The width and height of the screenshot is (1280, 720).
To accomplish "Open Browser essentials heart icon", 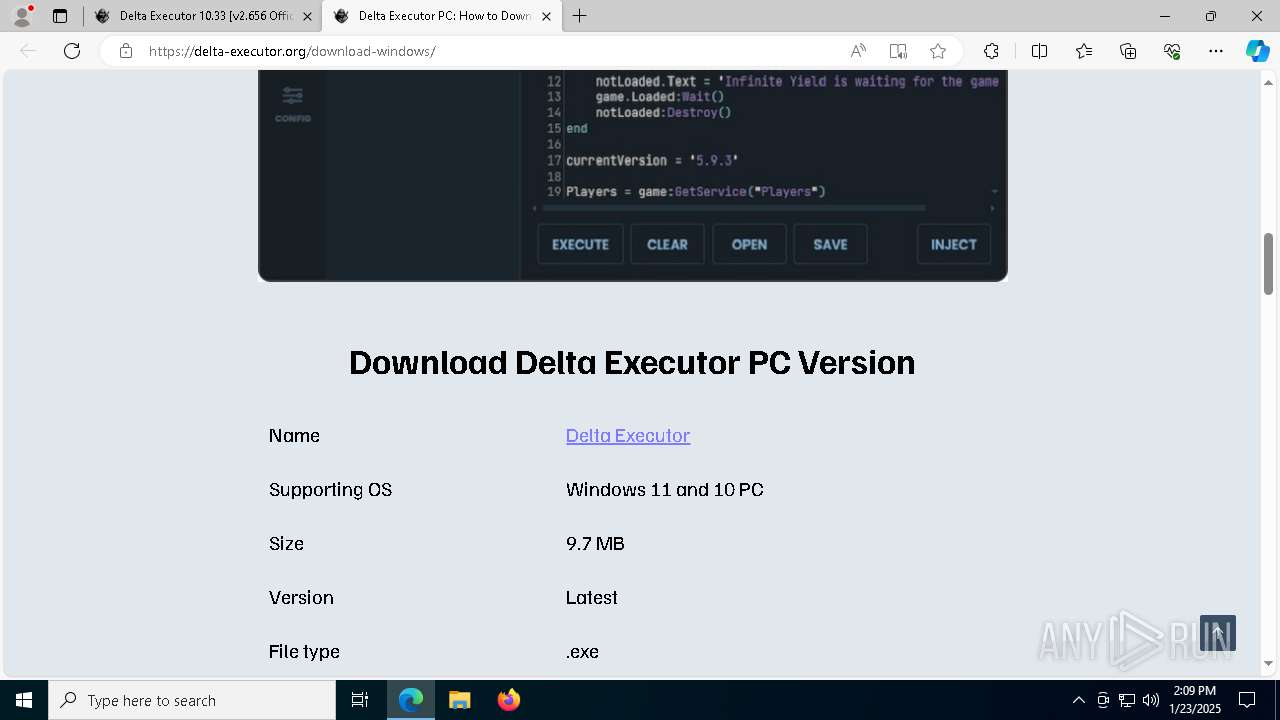I will tap(1172, 51).
